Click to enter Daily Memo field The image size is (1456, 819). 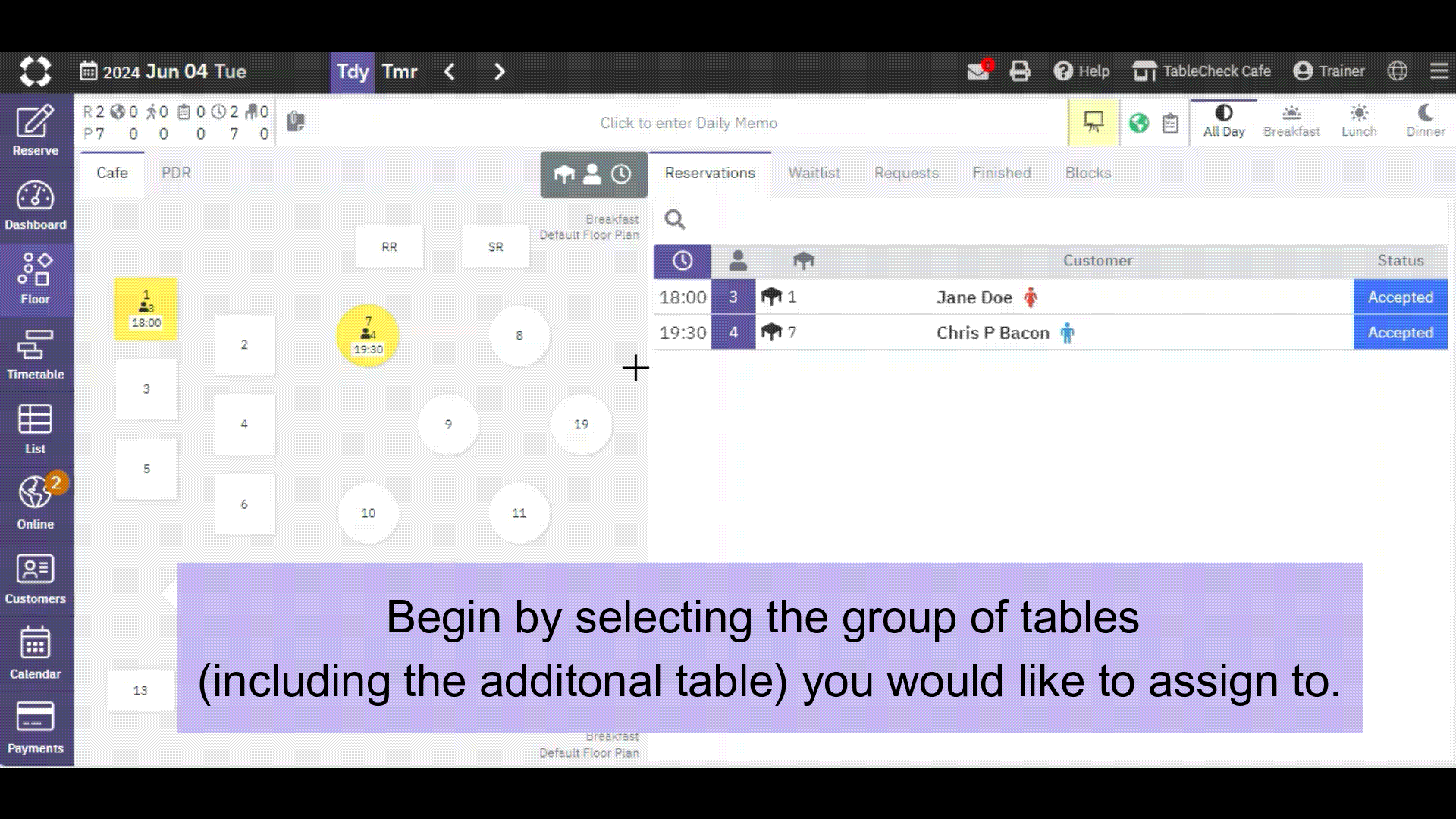689,123
